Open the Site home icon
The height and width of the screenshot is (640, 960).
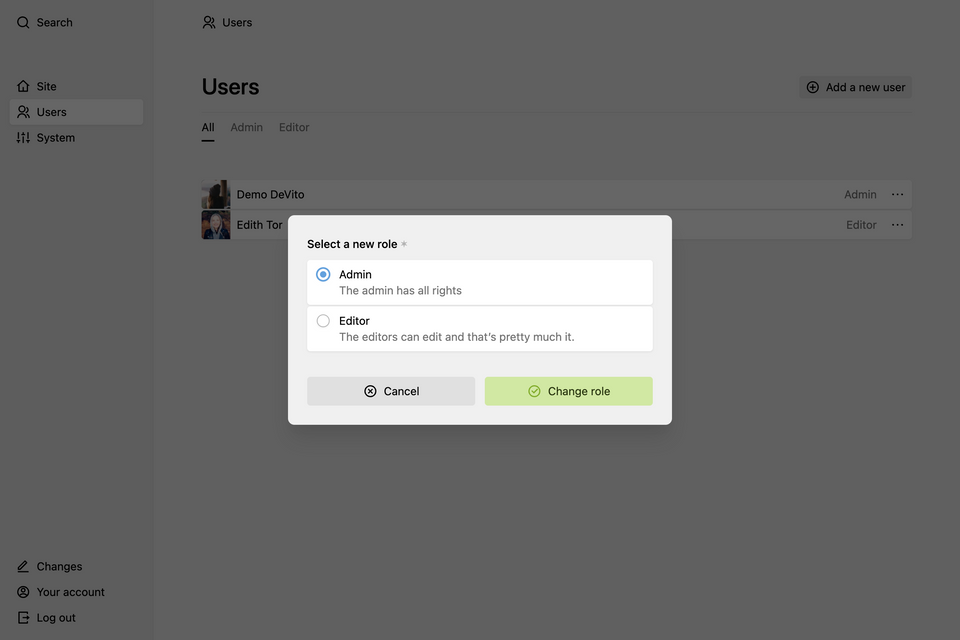tap(23, 86)
